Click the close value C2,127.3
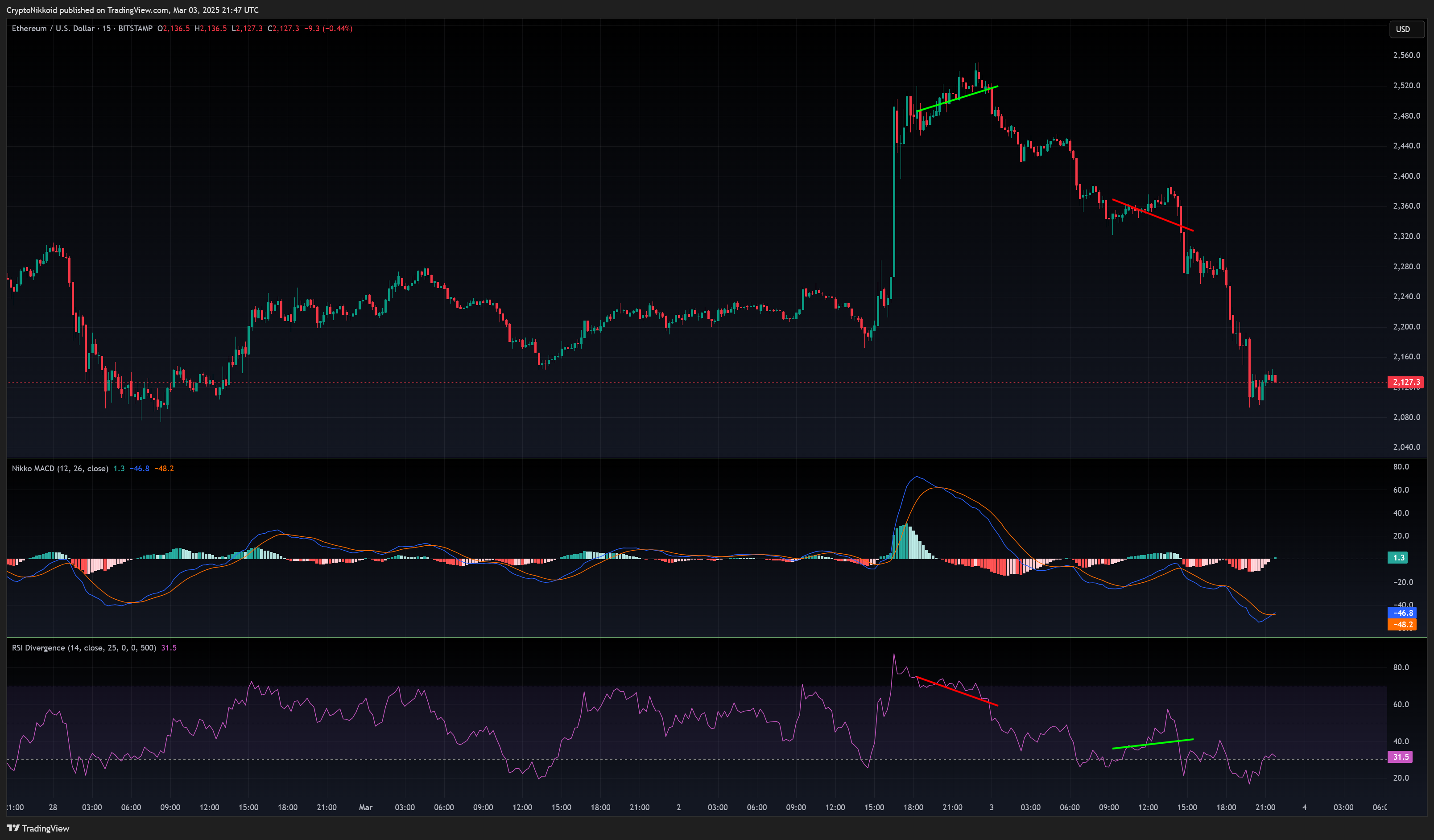 pyautogui.click(x=283, y=29)
